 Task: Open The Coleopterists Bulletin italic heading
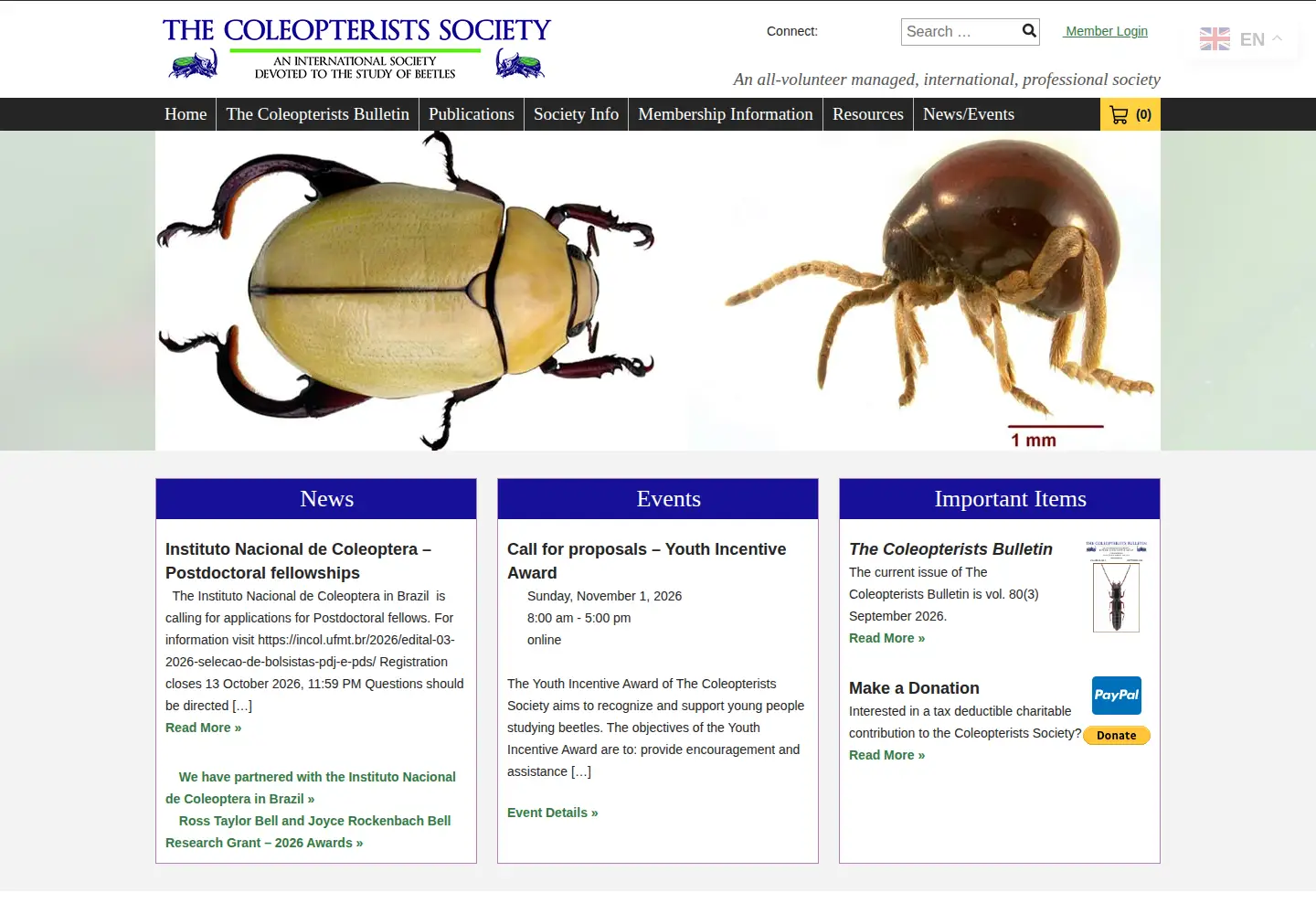pyautogui.click(x=950, y=549)
